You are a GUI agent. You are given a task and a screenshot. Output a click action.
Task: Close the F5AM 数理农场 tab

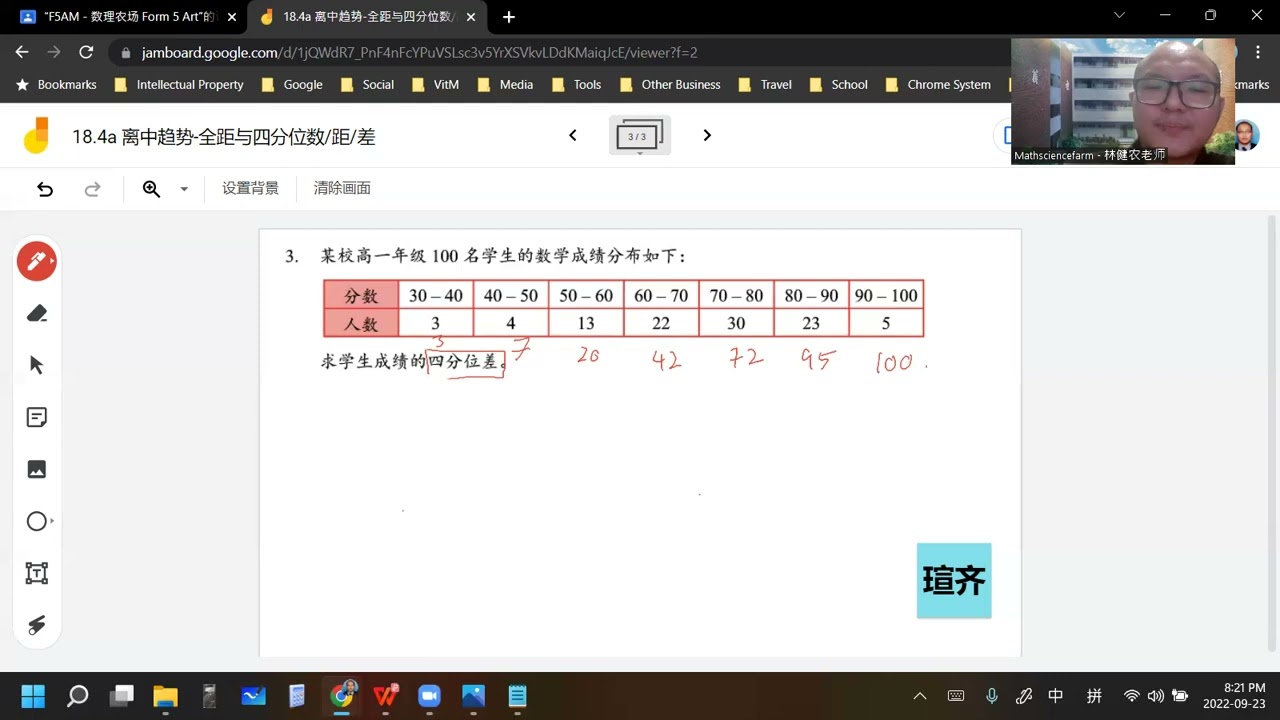[232, 17]
